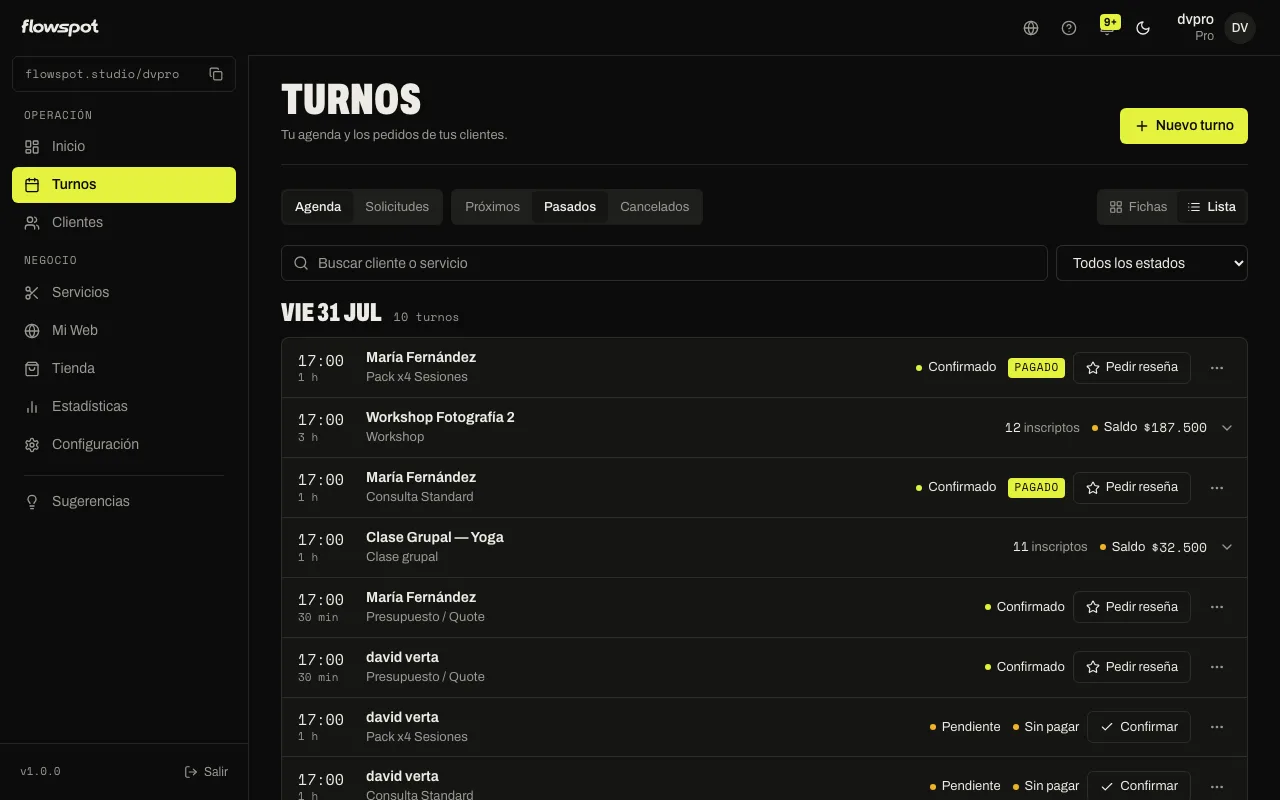Click the flowspot logo

pos(60,27)
